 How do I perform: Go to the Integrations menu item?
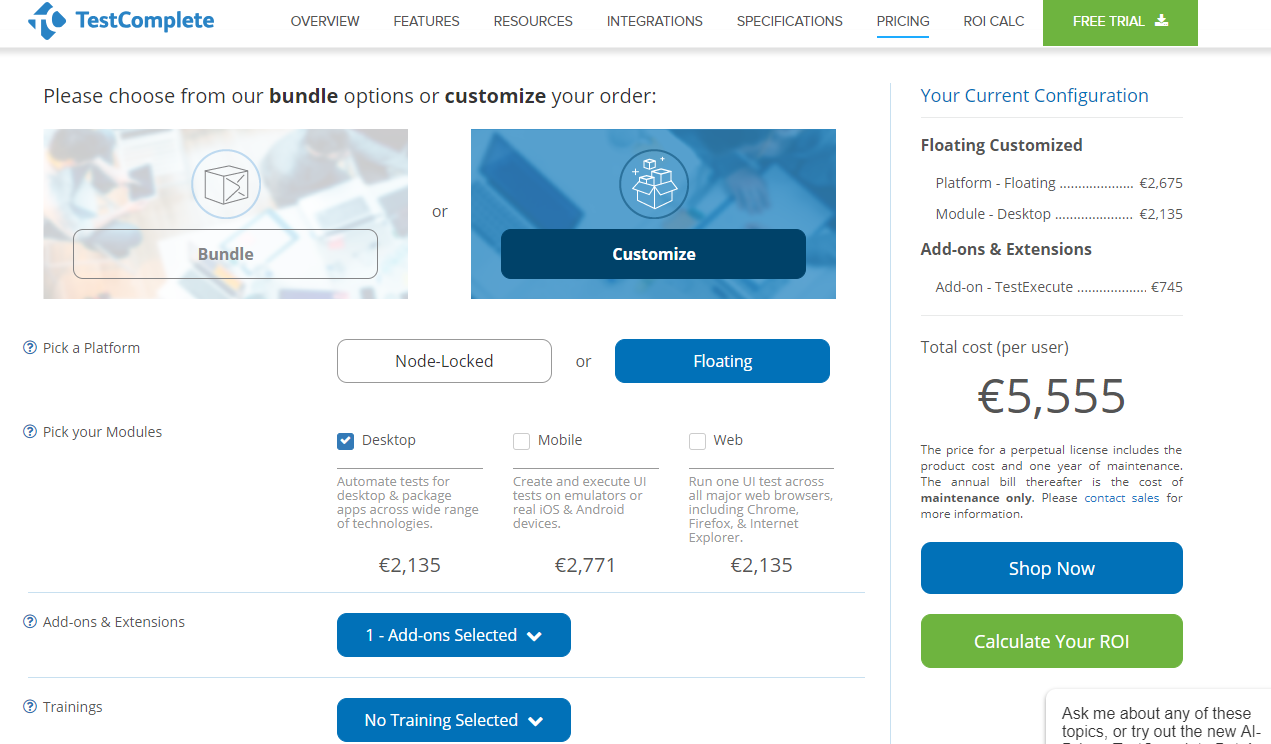click(x=654, y=21)
